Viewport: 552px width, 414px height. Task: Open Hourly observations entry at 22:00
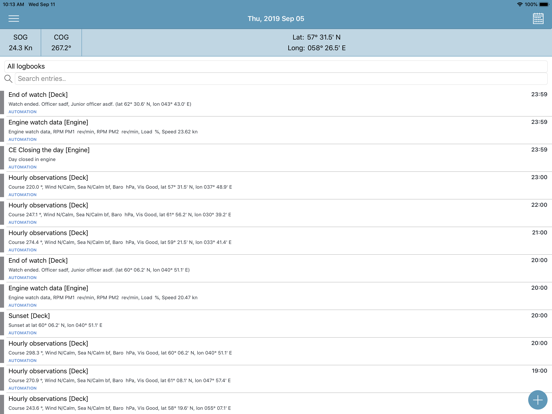(276, 213)
